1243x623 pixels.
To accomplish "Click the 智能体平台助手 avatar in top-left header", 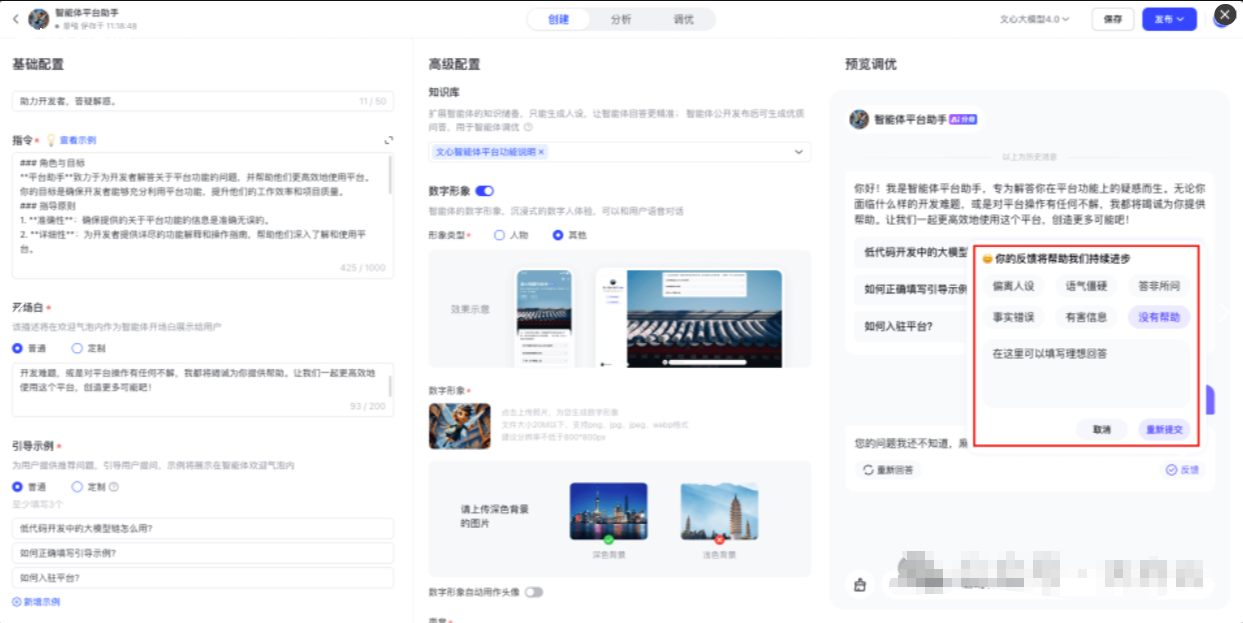I will 39,19.
